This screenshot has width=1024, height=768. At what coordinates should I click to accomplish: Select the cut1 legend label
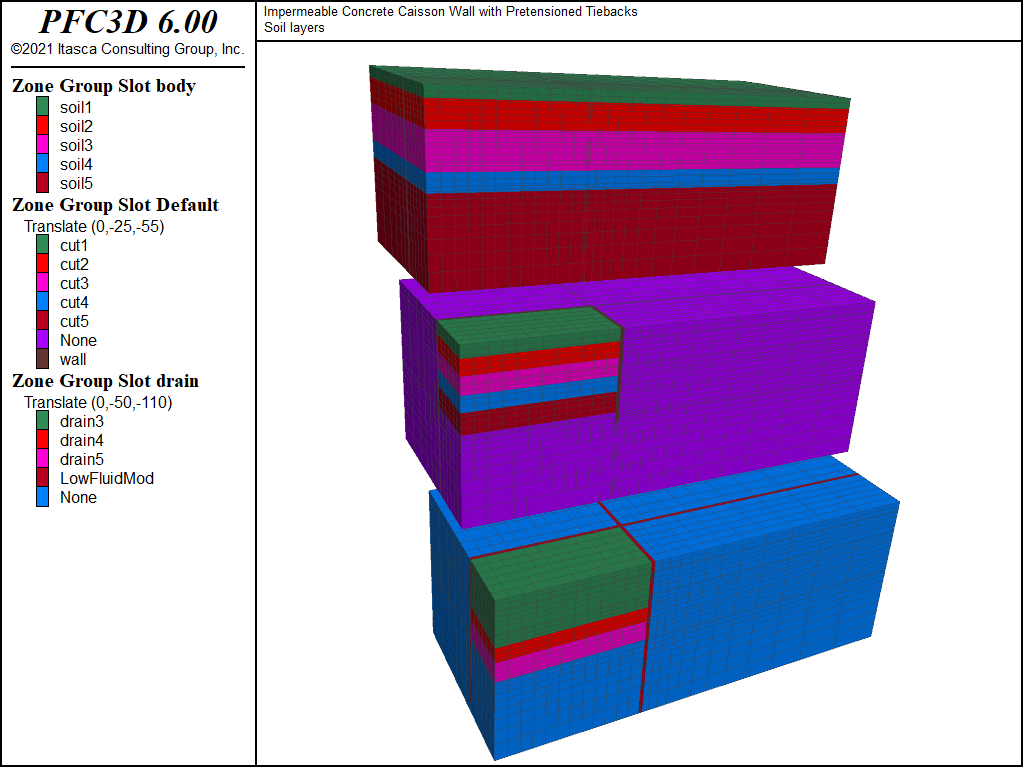pos(74,246)
